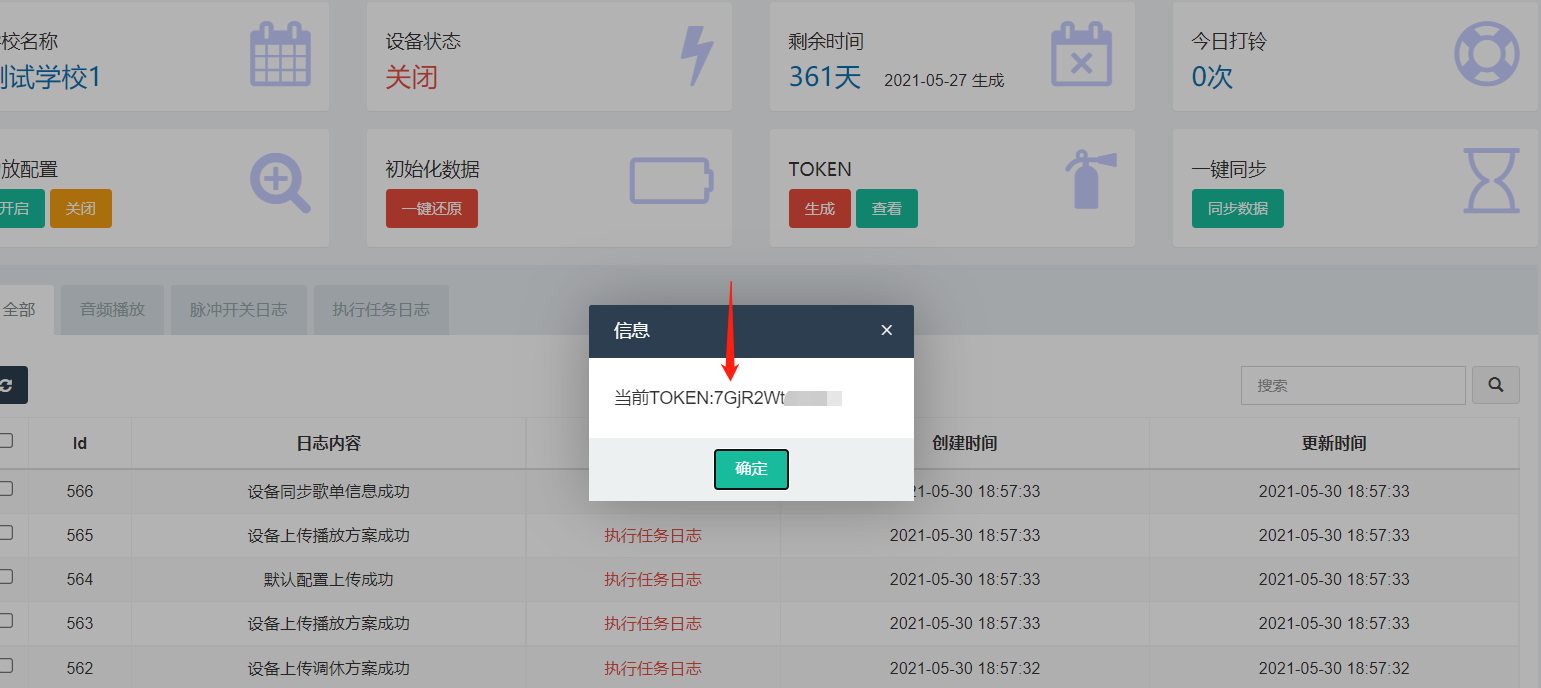Image resolution: width=1541 pixels, height=688 pixels.
Task: Click the hourglass icon on 一键同步 card
Action: tap(1491, 181)
